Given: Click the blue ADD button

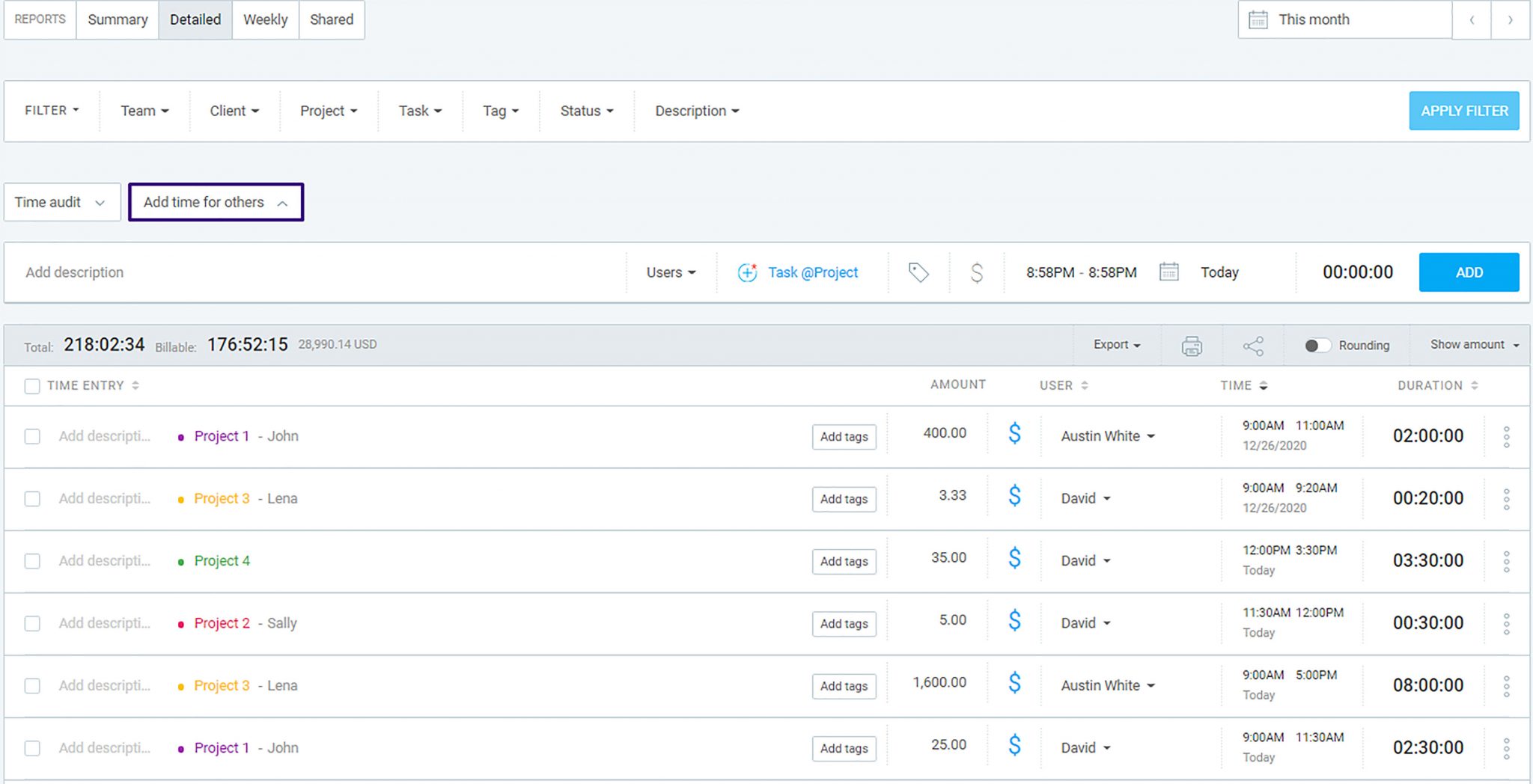Looking at the screenshot, I should click(x=1469, y=272).
